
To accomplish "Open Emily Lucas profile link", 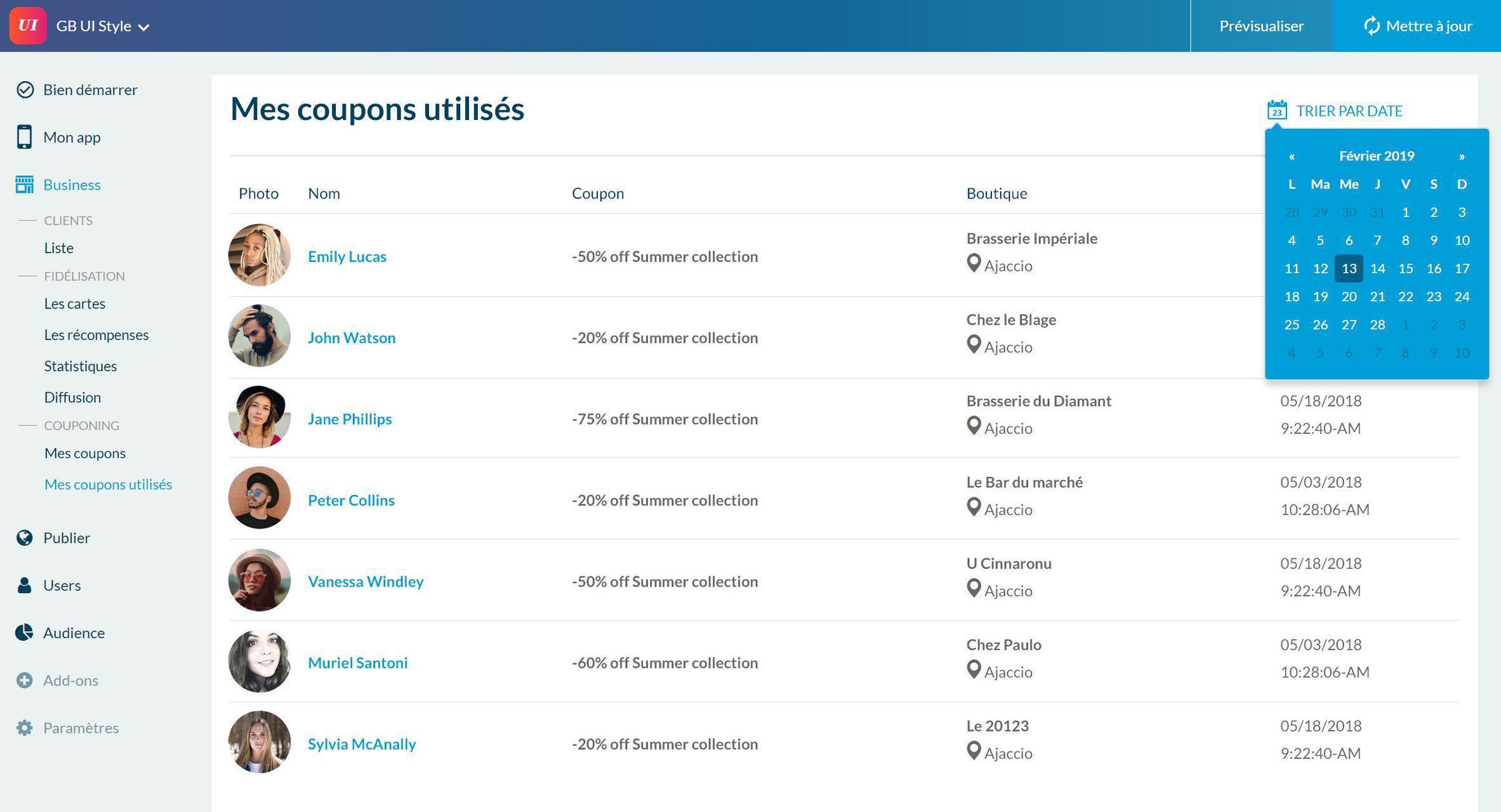I will pos(347,256).
